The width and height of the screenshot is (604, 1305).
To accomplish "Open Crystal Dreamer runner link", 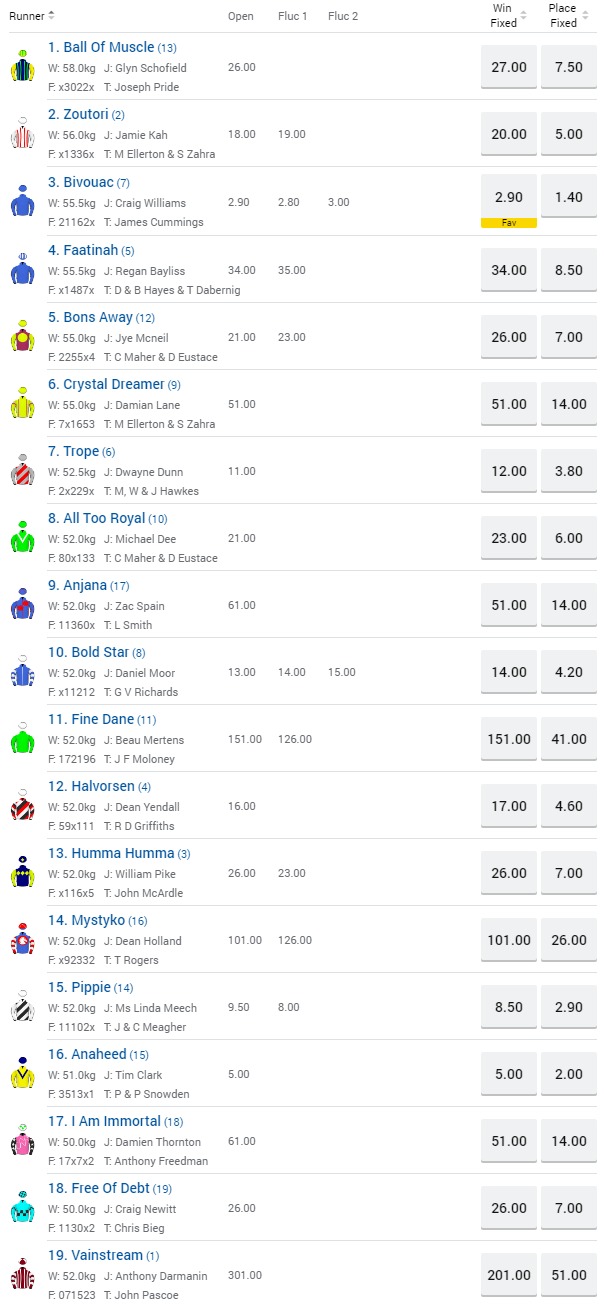I will point(106,384).
